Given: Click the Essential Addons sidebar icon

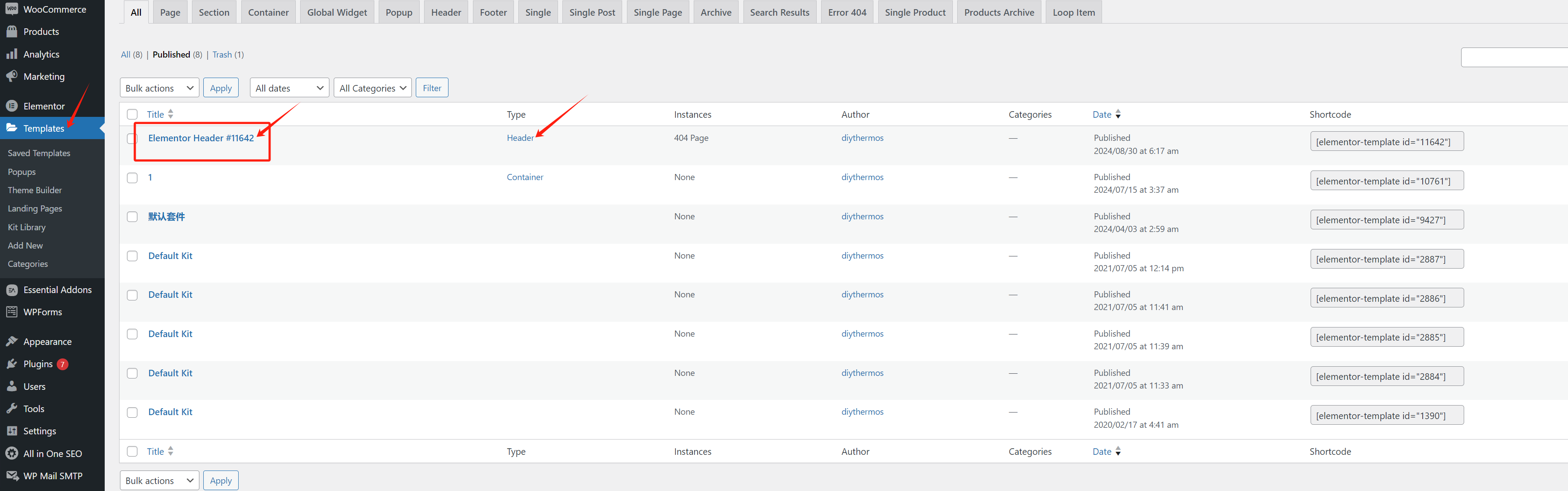Looking at the screenshot, I should [x=12, y=290].
